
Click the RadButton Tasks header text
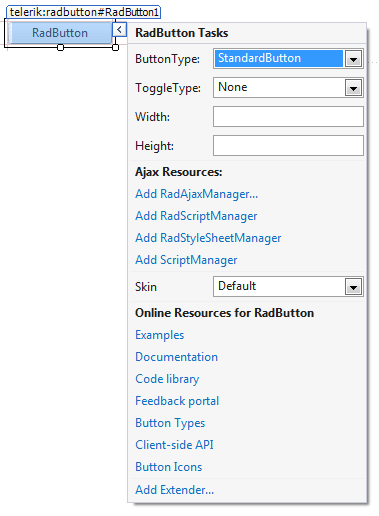coord(182,33)
